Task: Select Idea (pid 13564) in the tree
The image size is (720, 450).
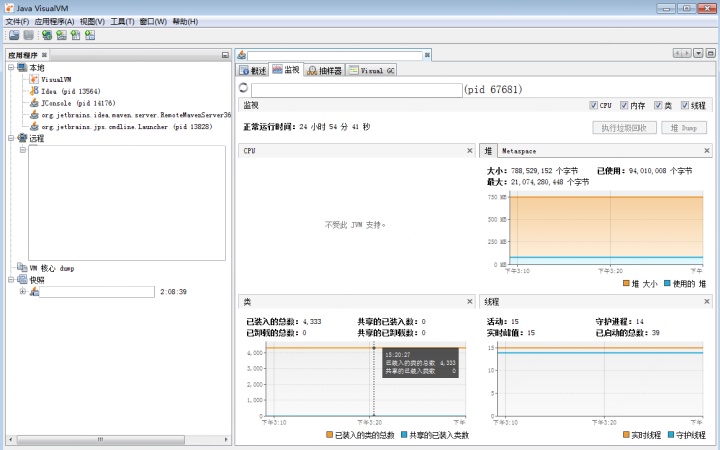Action: tap(65, 91)
